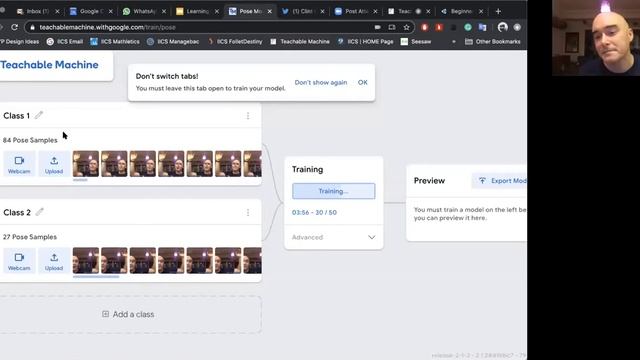Close the Pose Model tab
Screen dimensions: 640x360
coord(269,11)
